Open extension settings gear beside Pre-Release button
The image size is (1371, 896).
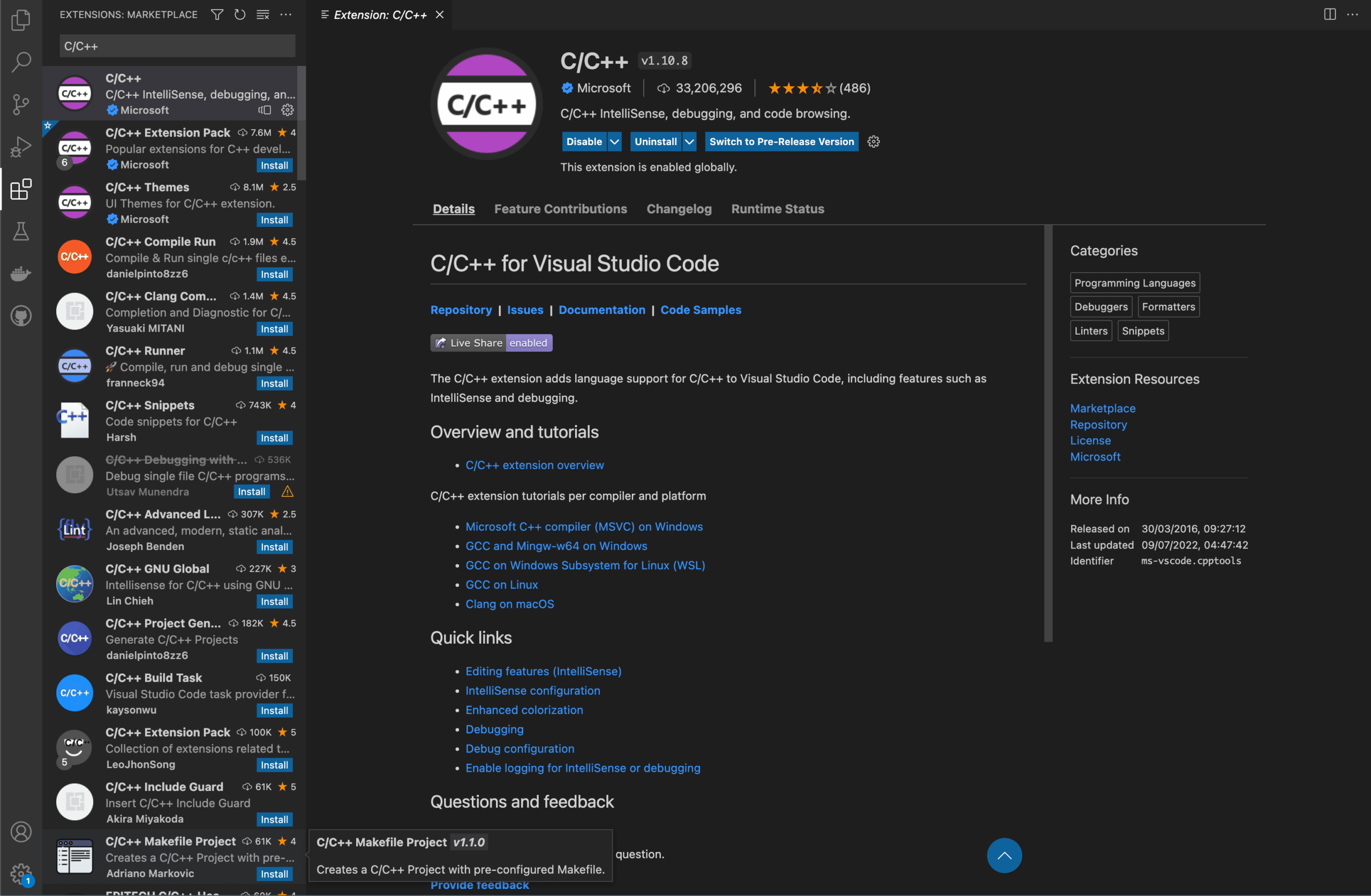tap(873, 142)
